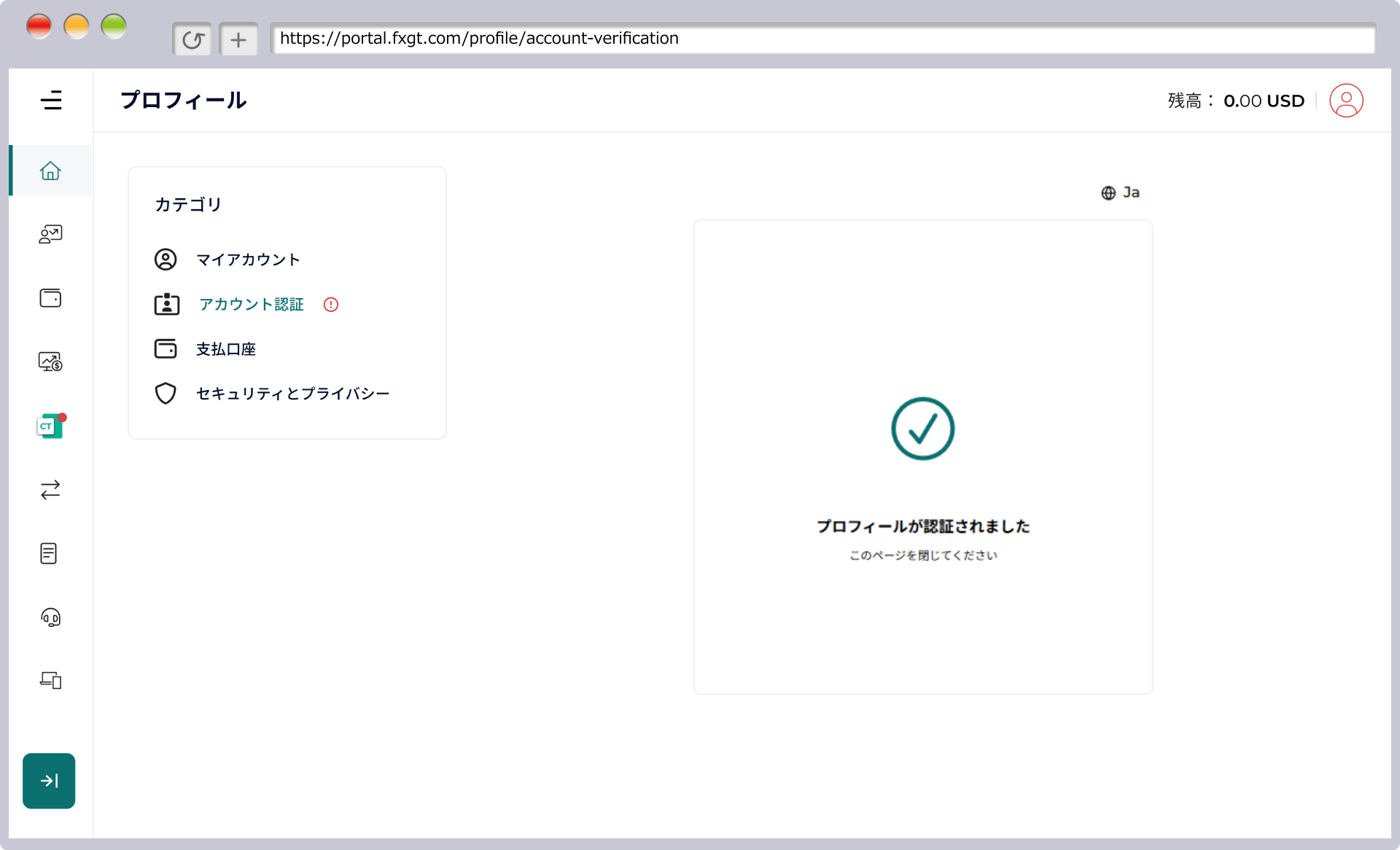
Task: Open the home dashboard icon
Action: [50, 170]
